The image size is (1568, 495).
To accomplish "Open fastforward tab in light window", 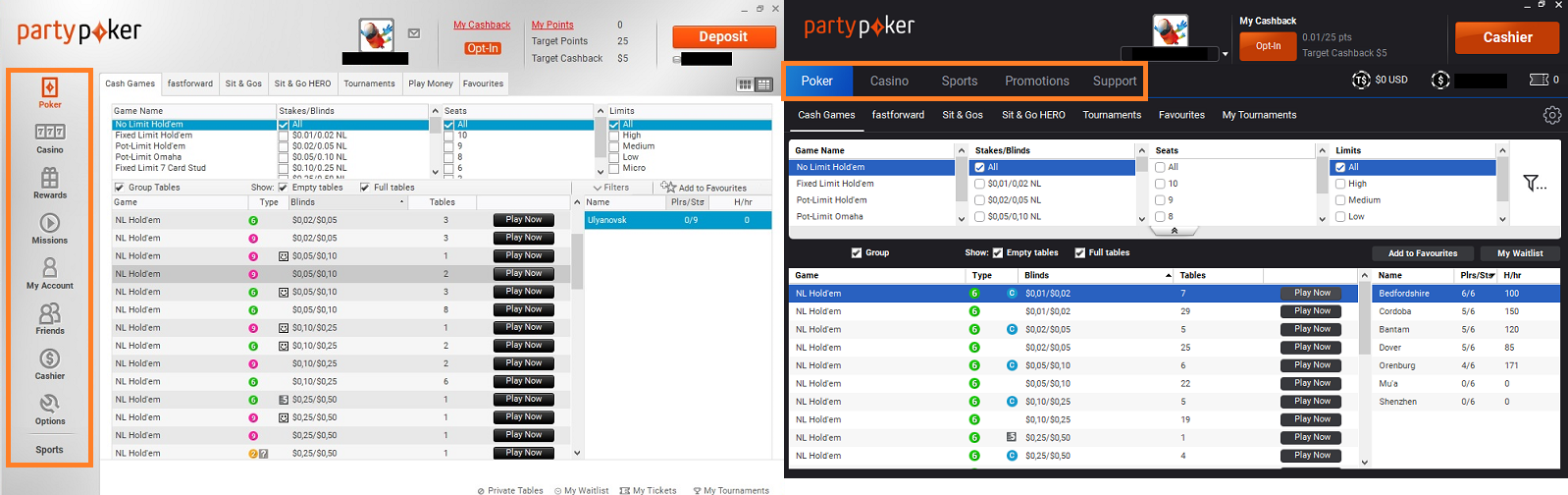I will (x=190, y=83).
